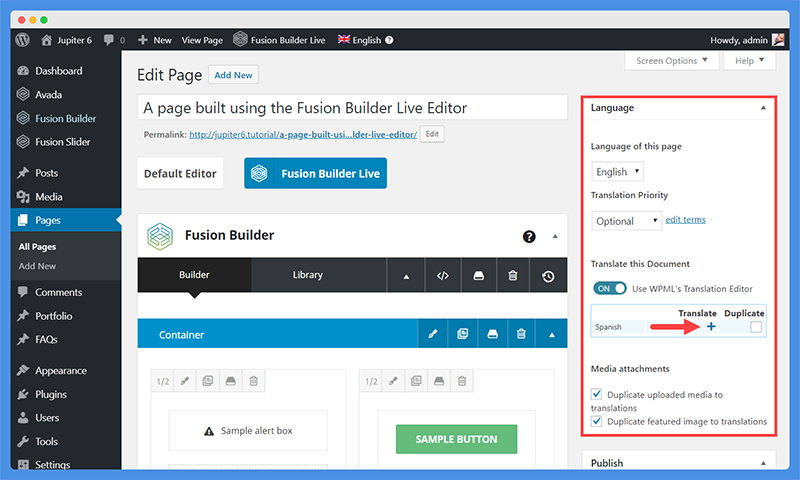800x480 pixels.
Task: Save the Container with its save icon
Action: (492, 334)
